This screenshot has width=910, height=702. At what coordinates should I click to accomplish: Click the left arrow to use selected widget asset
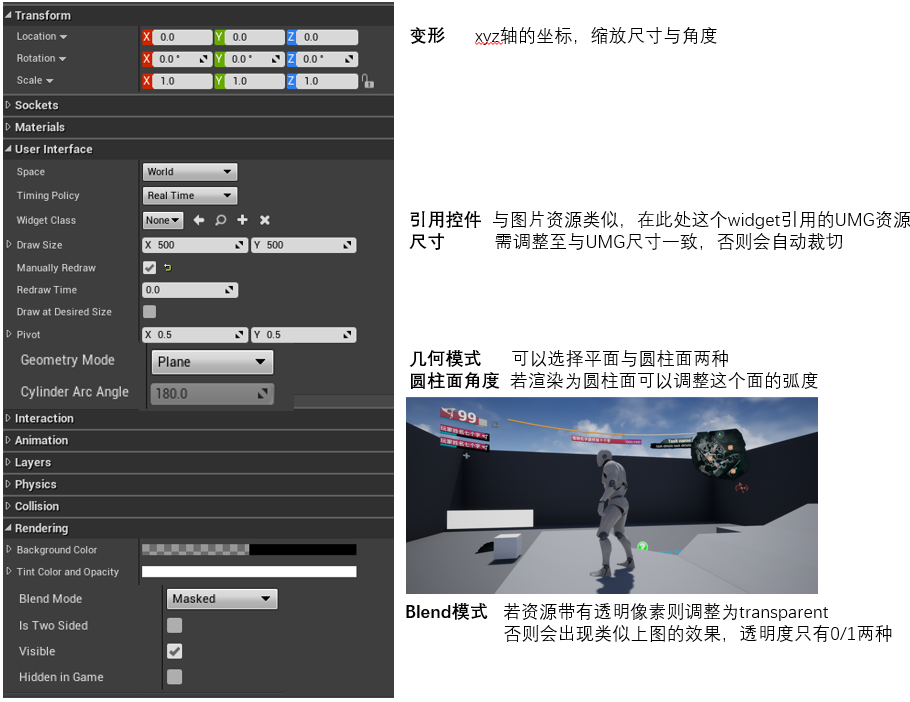(x=199, y=220)
